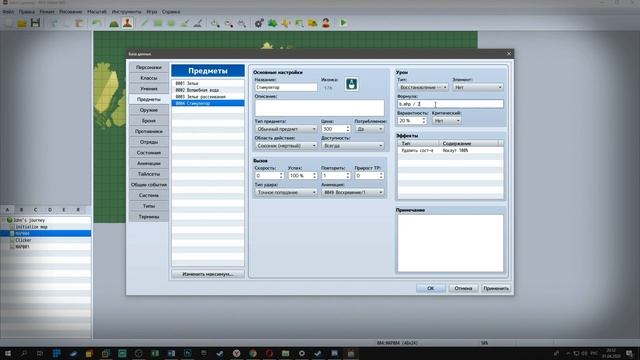Open Event Searcher toolbar icon

click(299, 23)
